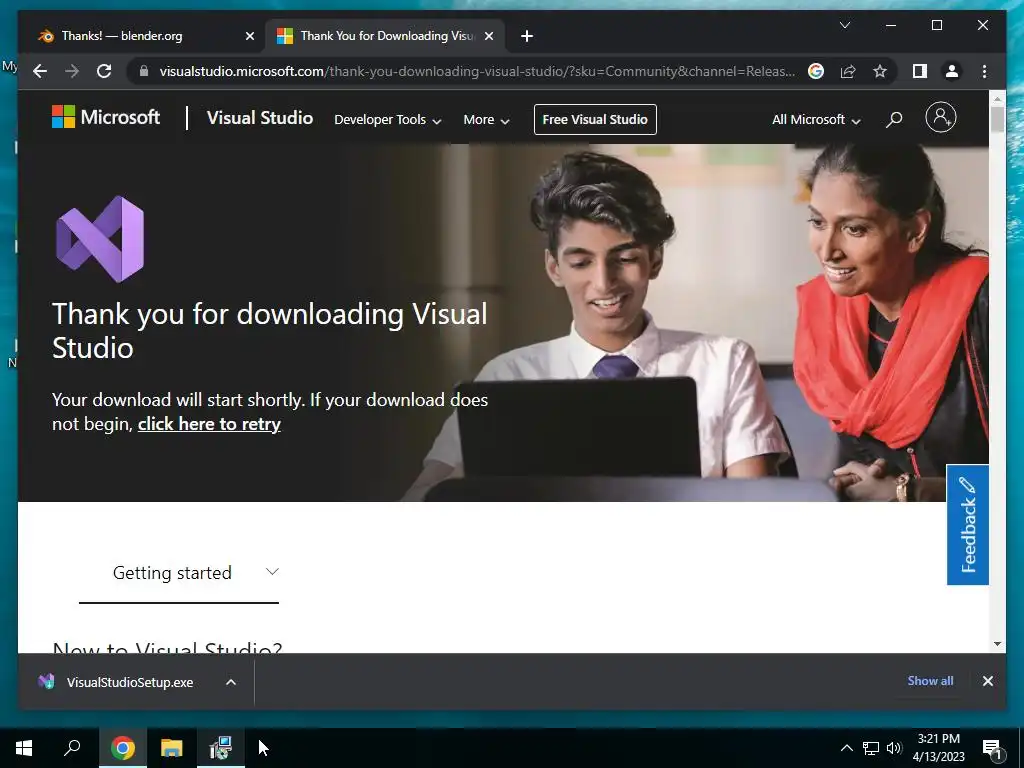Viewport: 1024px width, 768px height.
Task: Bookmark this page with the star
Action: [880, 71]
